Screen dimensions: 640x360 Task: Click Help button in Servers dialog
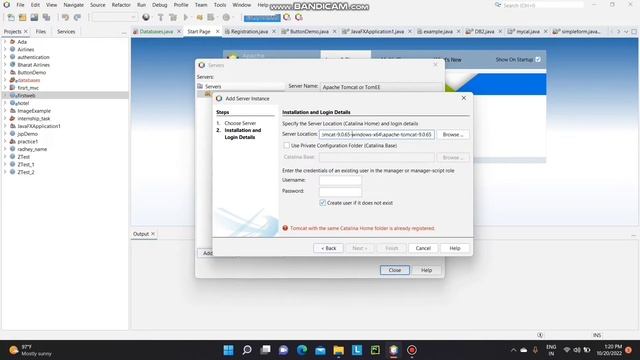pos(427,270)
